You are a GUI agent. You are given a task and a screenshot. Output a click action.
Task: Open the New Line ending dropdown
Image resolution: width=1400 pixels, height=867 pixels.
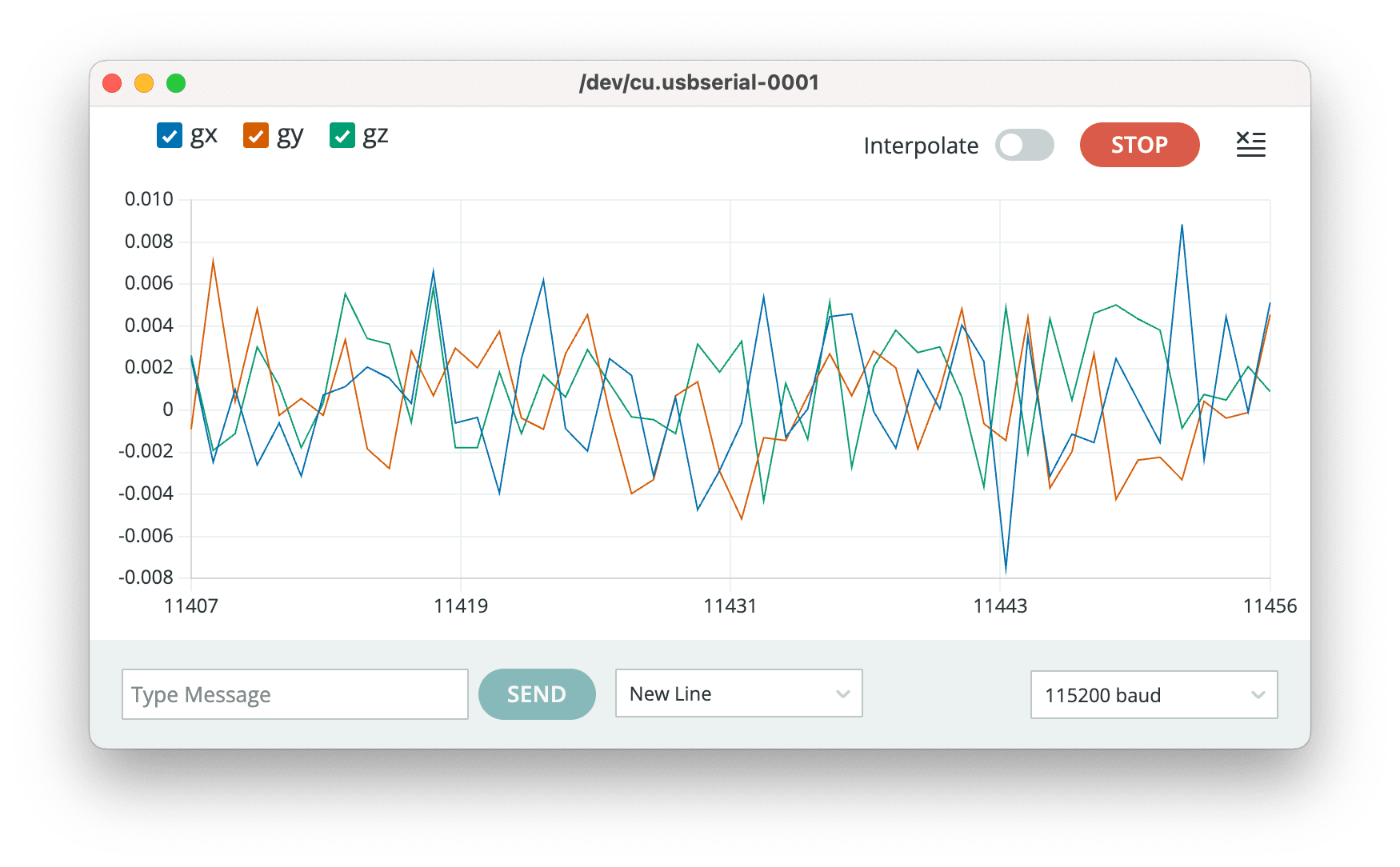coord(738,693)
